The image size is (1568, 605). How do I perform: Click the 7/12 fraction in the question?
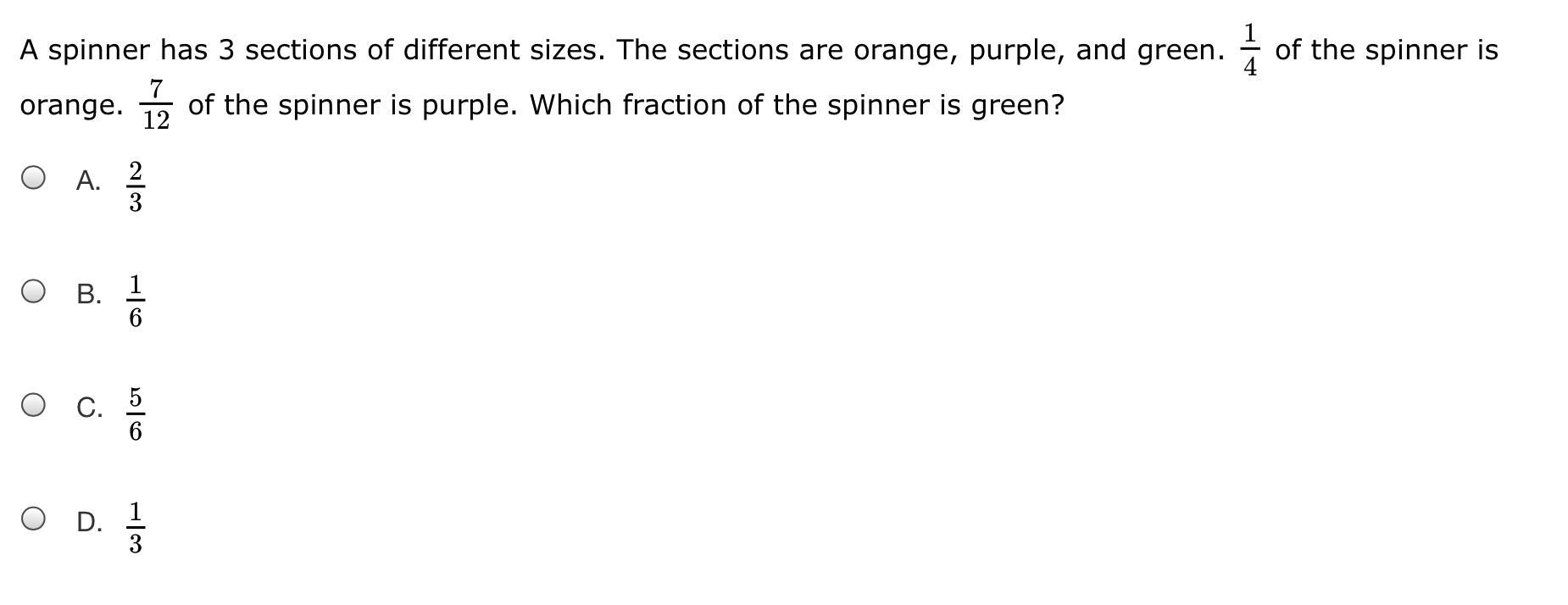(x=156, y=105)
